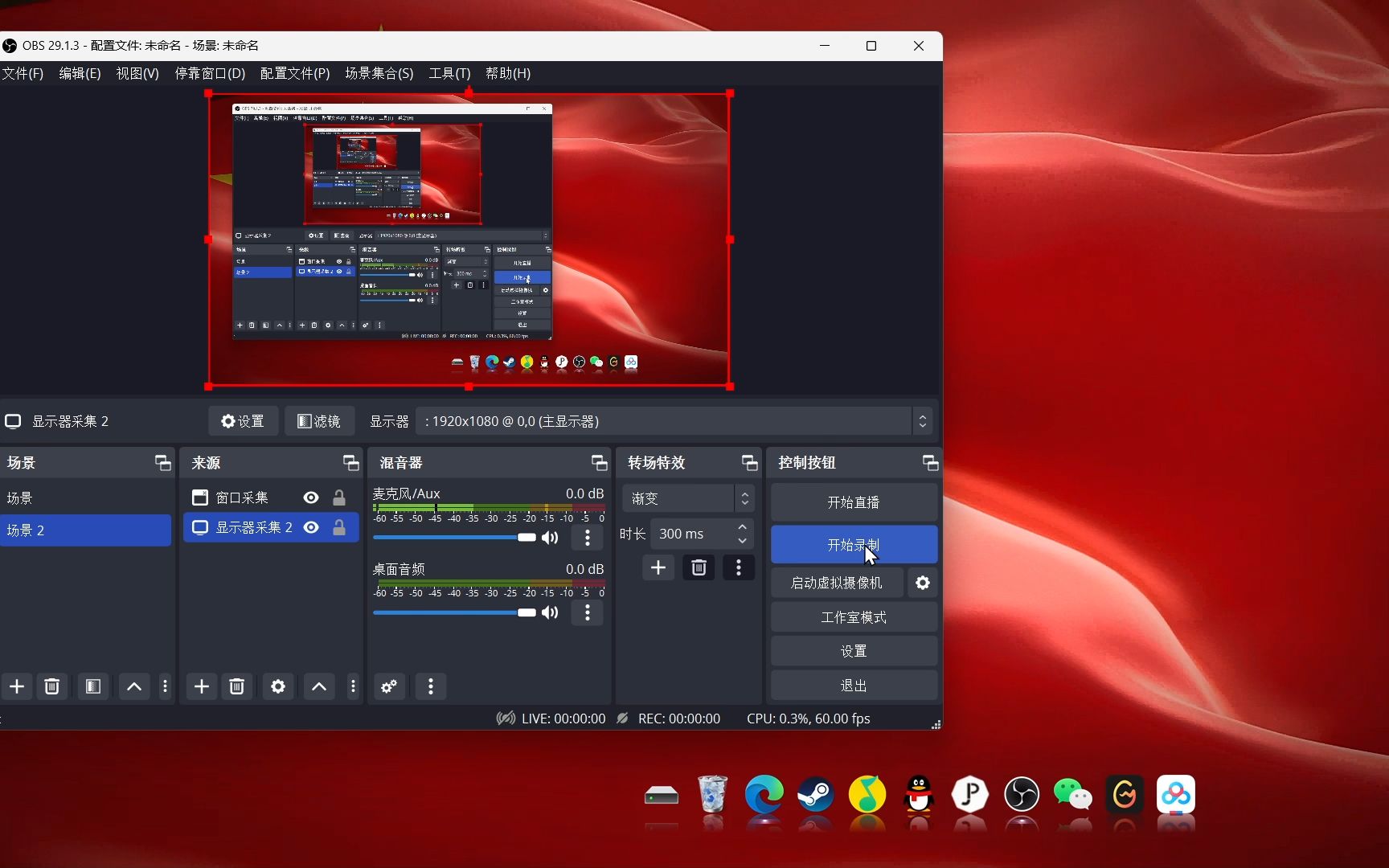Undock the 控制按钮 panel

(x=931, y=463)
